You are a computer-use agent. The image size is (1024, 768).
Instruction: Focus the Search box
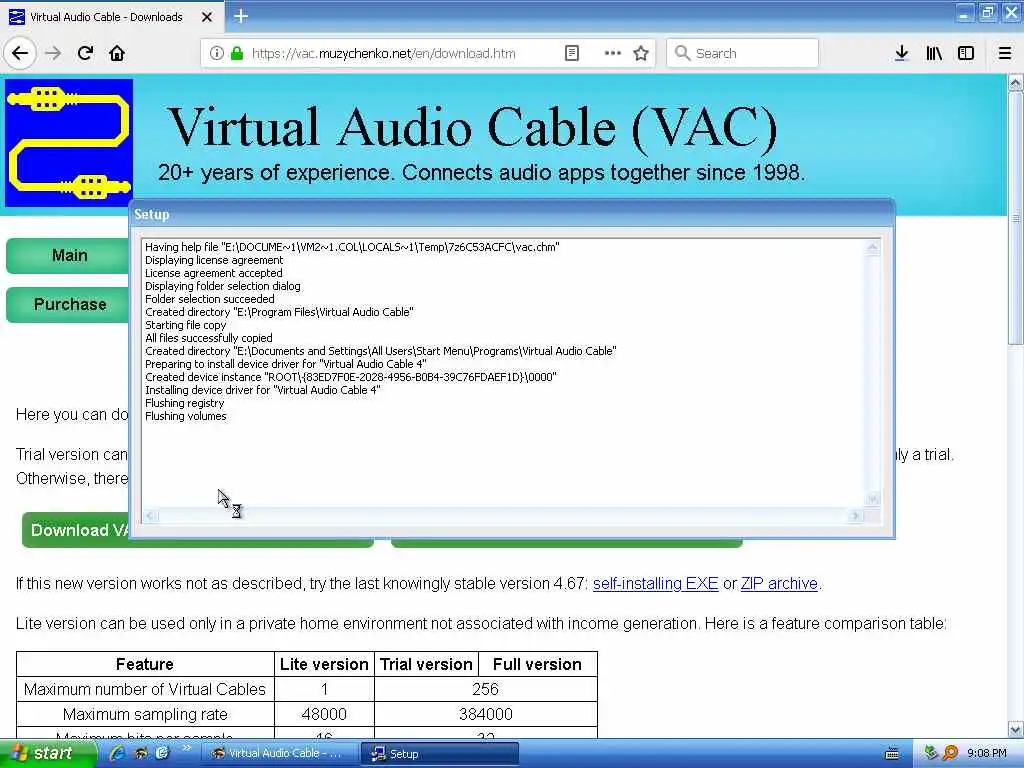coord(743,53)
